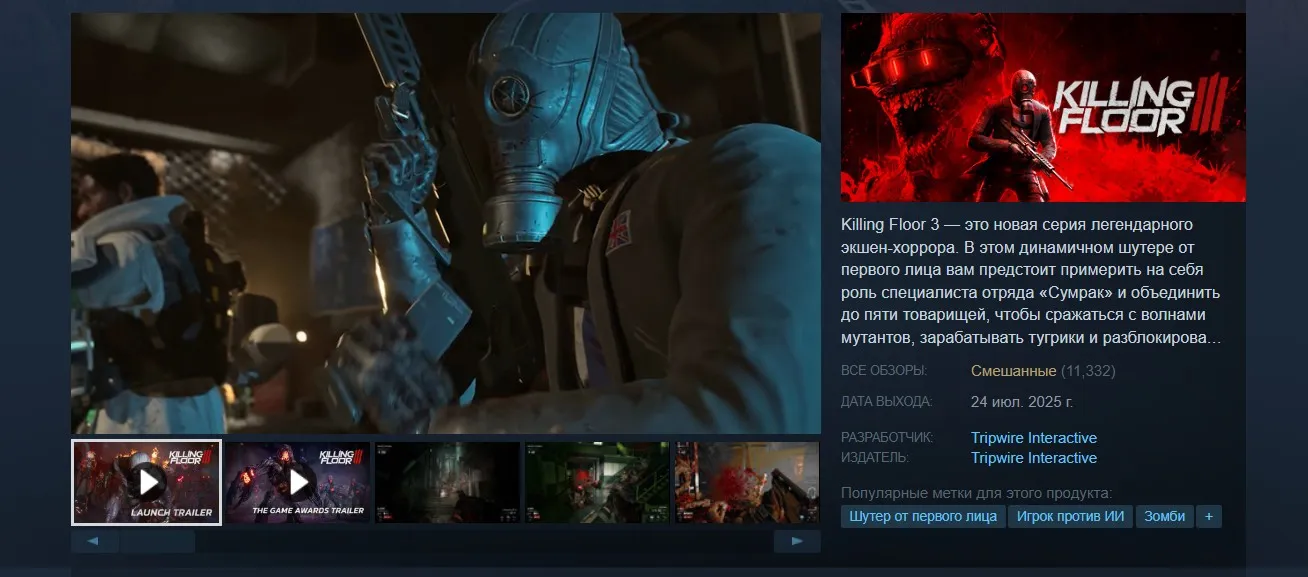Select the 'Шутер от первого лица' tag
Image resolution: width=1308 pixels, height=577 pixels.
922,517
